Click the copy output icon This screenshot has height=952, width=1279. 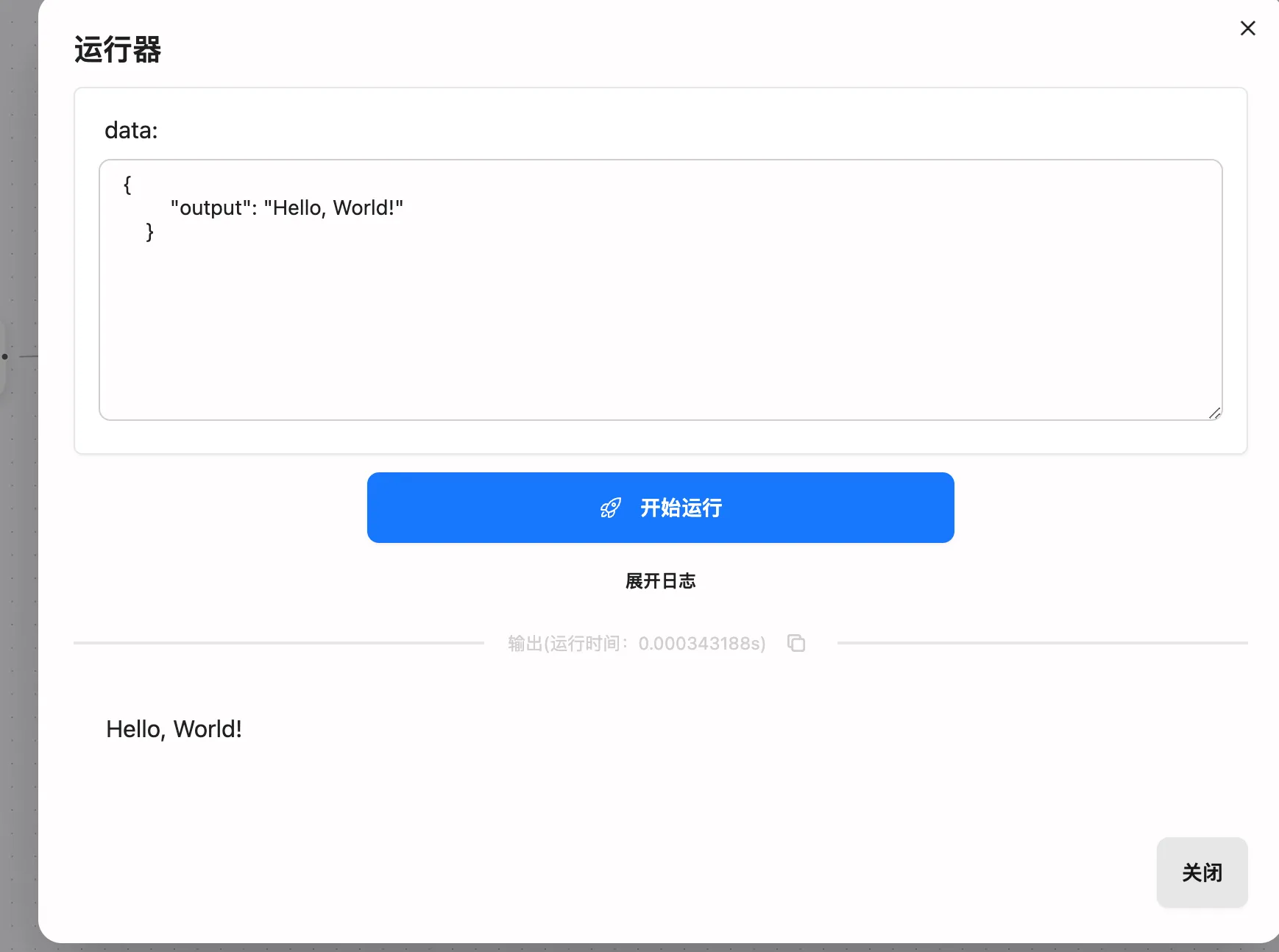point(796,643)
